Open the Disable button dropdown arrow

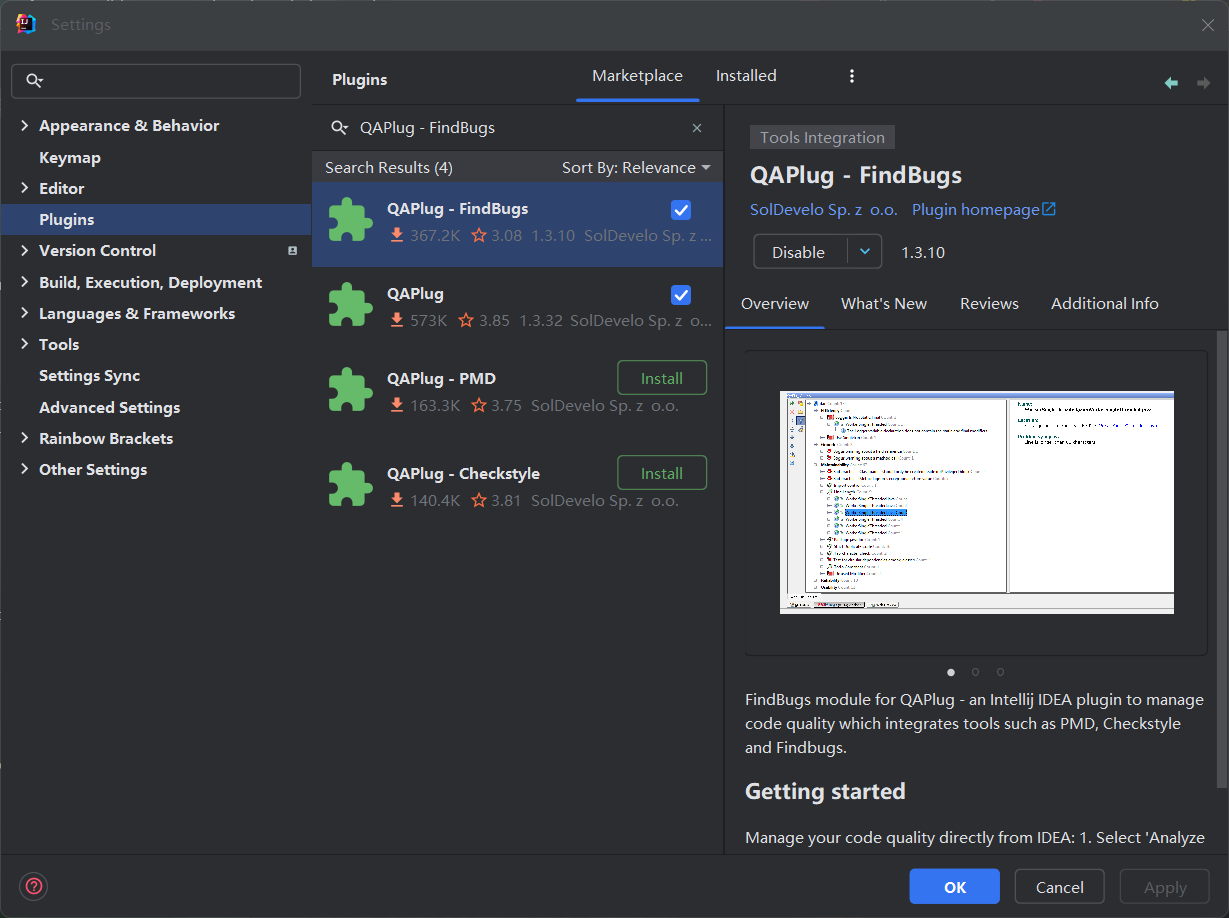(x=865, y=252)
